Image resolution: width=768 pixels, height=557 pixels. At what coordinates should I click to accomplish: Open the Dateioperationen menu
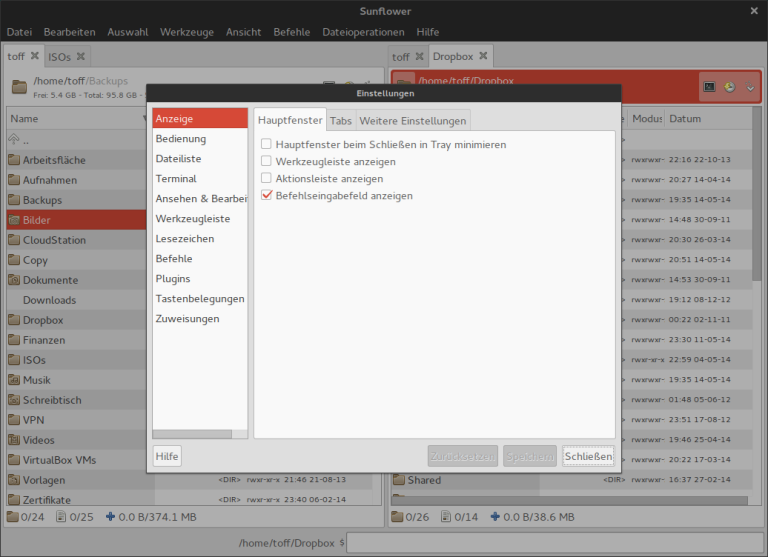[x=363, y=32]
